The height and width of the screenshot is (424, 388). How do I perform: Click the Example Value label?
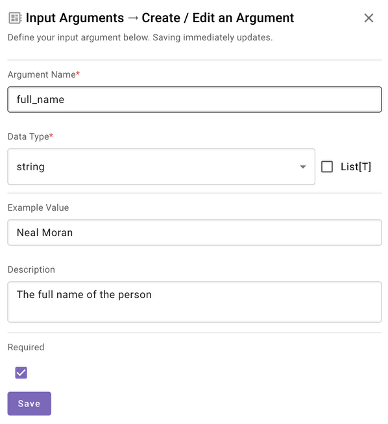tap(38, 207)
